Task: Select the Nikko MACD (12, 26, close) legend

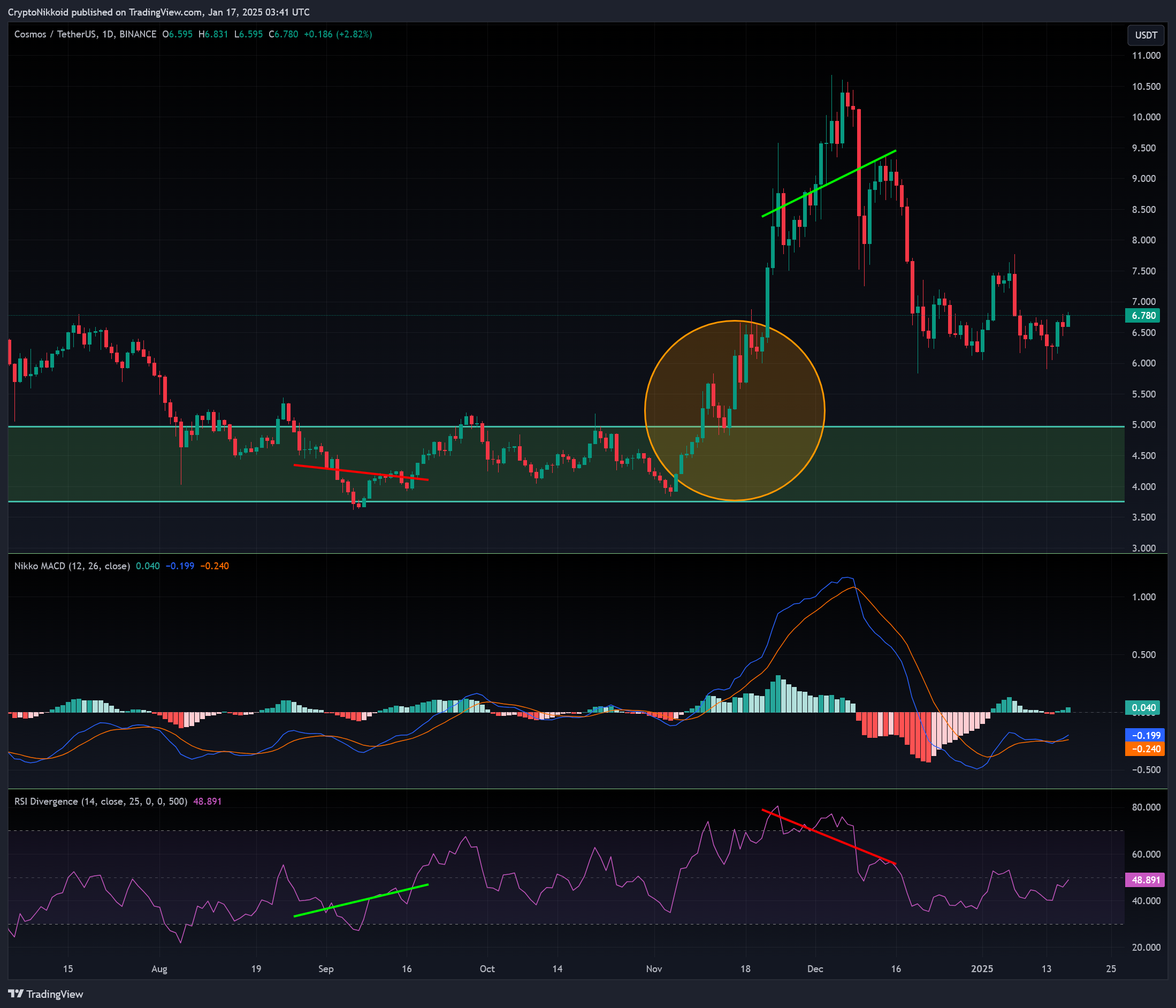Action: pos(72,566)
